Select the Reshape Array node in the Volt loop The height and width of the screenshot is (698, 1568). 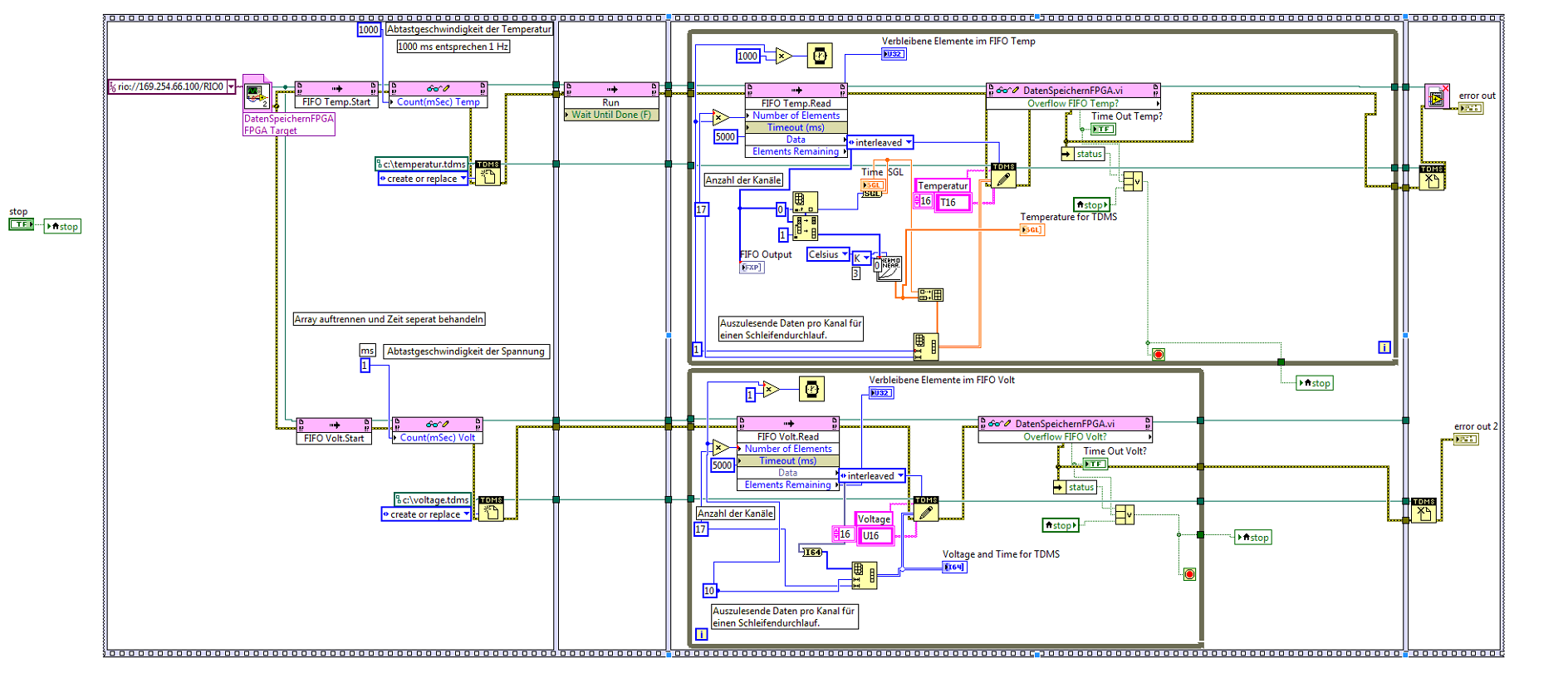864,575
